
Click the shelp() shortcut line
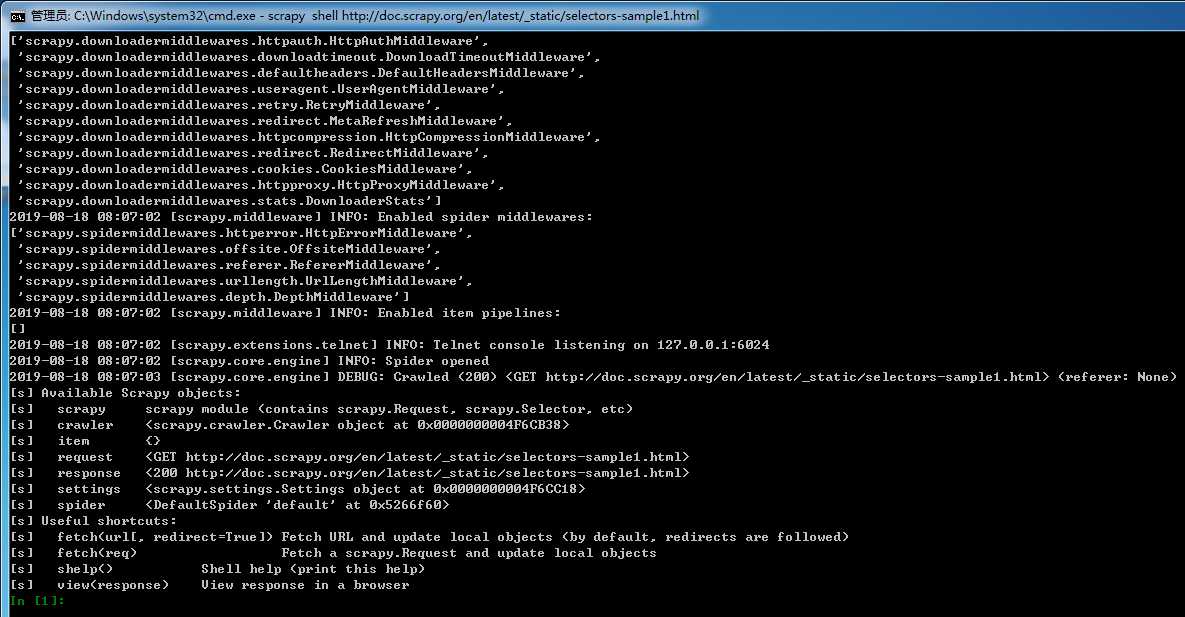218,569
